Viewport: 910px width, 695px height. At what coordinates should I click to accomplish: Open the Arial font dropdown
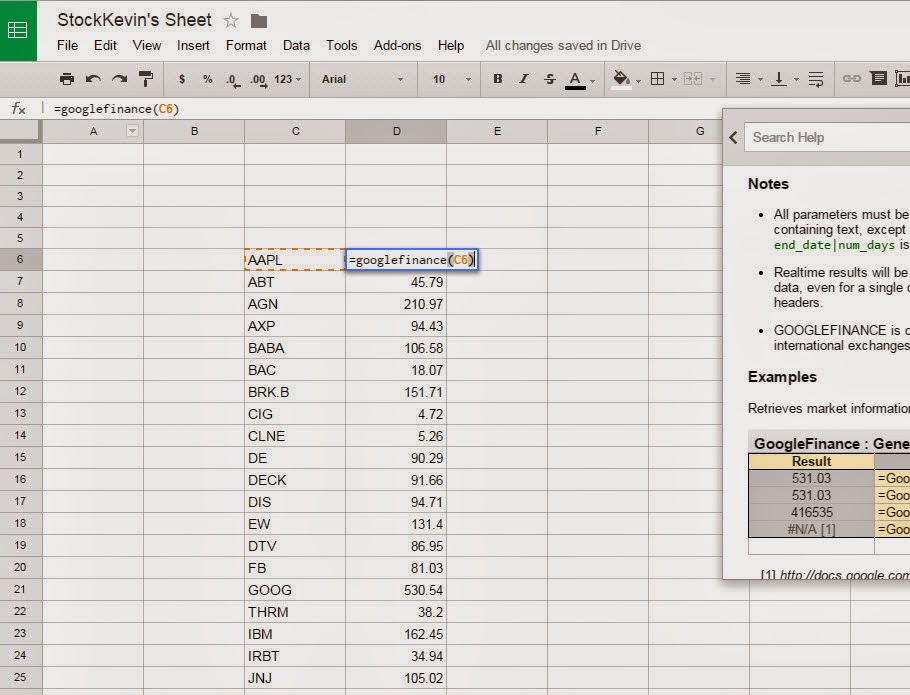coord(362,79)
